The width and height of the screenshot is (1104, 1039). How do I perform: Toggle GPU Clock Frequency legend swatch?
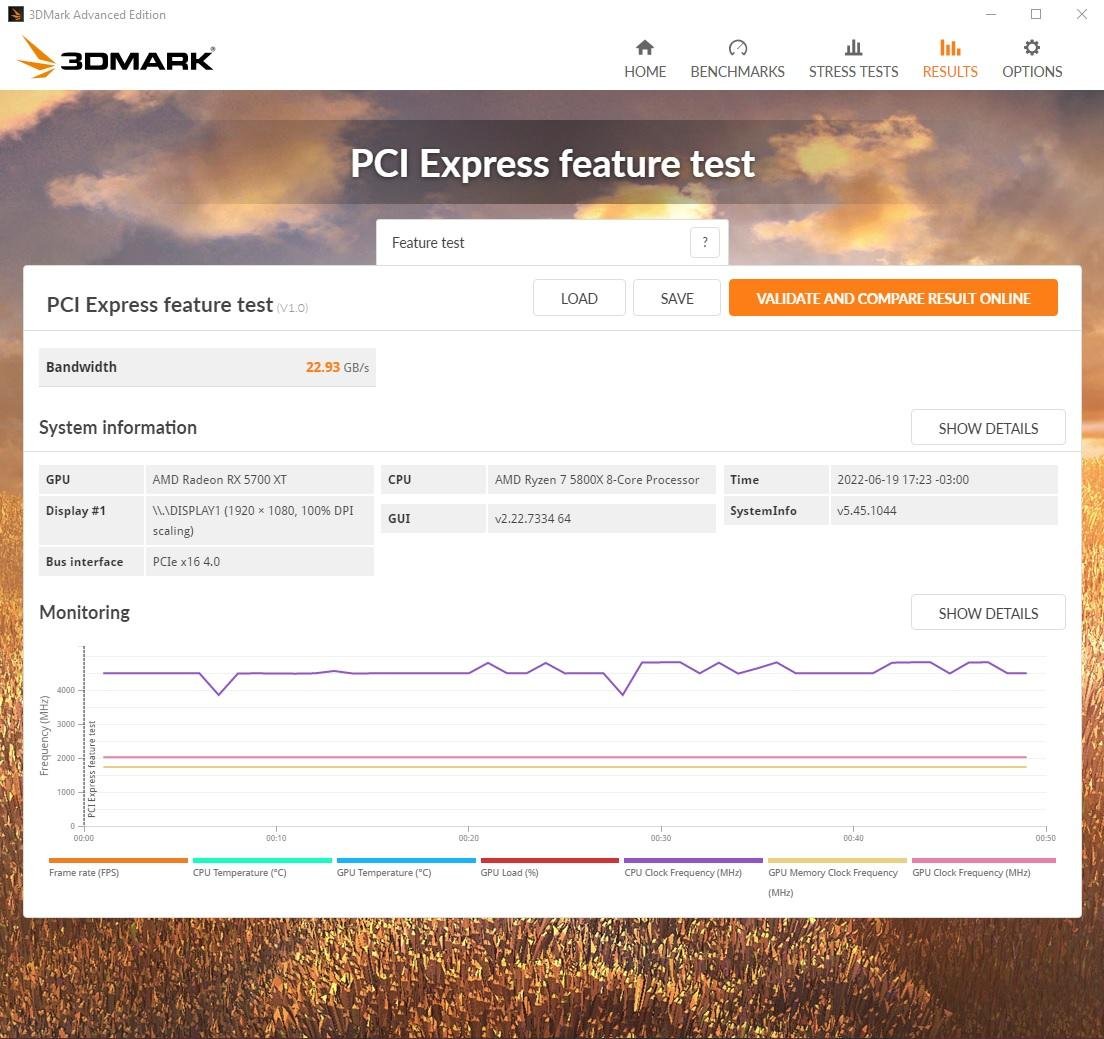pyautogui.click(x=984, y=860)
